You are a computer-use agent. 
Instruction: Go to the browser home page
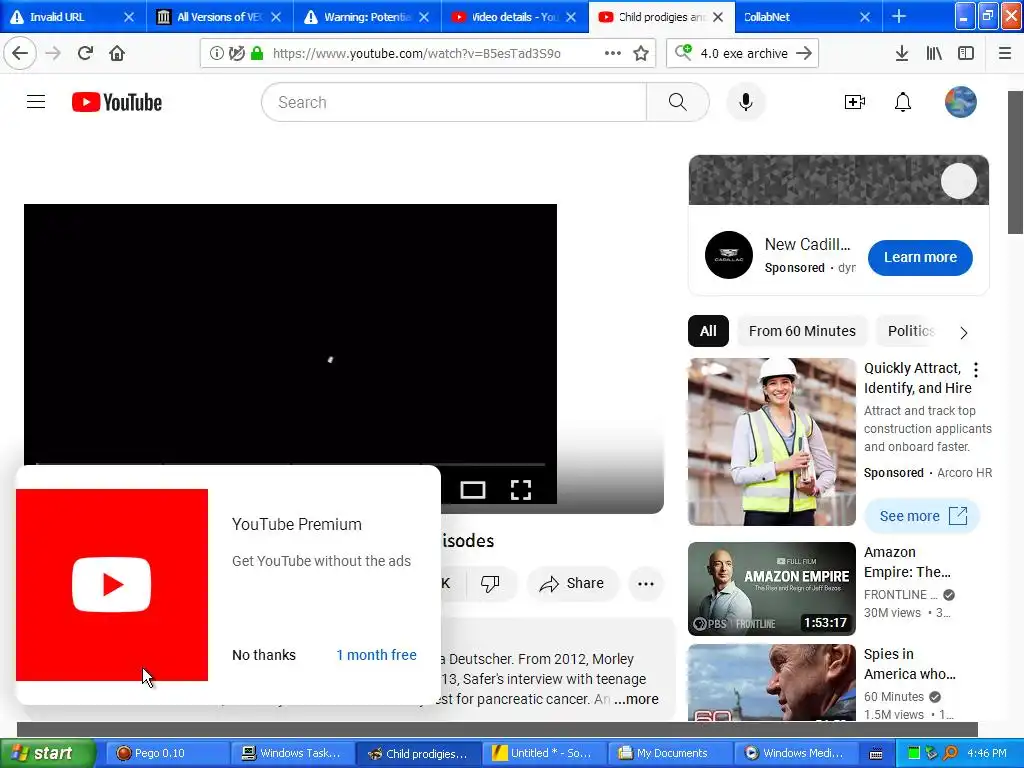click(117, 53)
